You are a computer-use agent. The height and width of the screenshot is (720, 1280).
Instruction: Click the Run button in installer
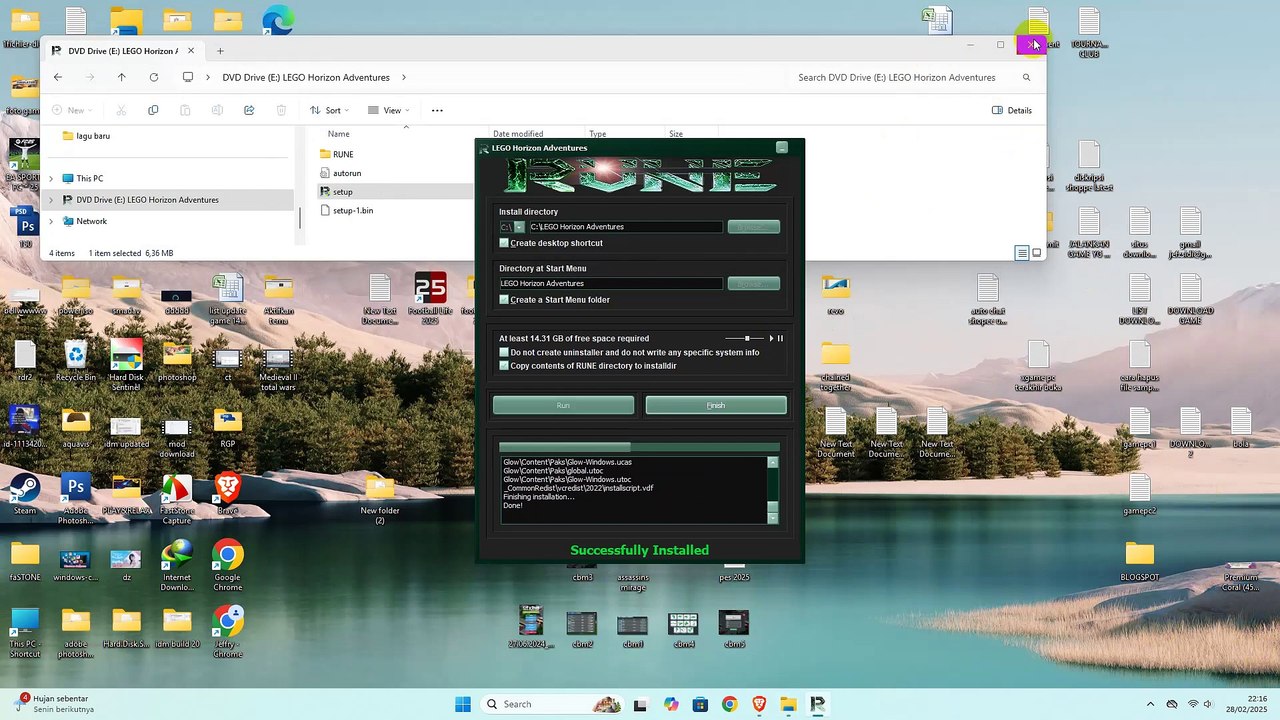563,405
